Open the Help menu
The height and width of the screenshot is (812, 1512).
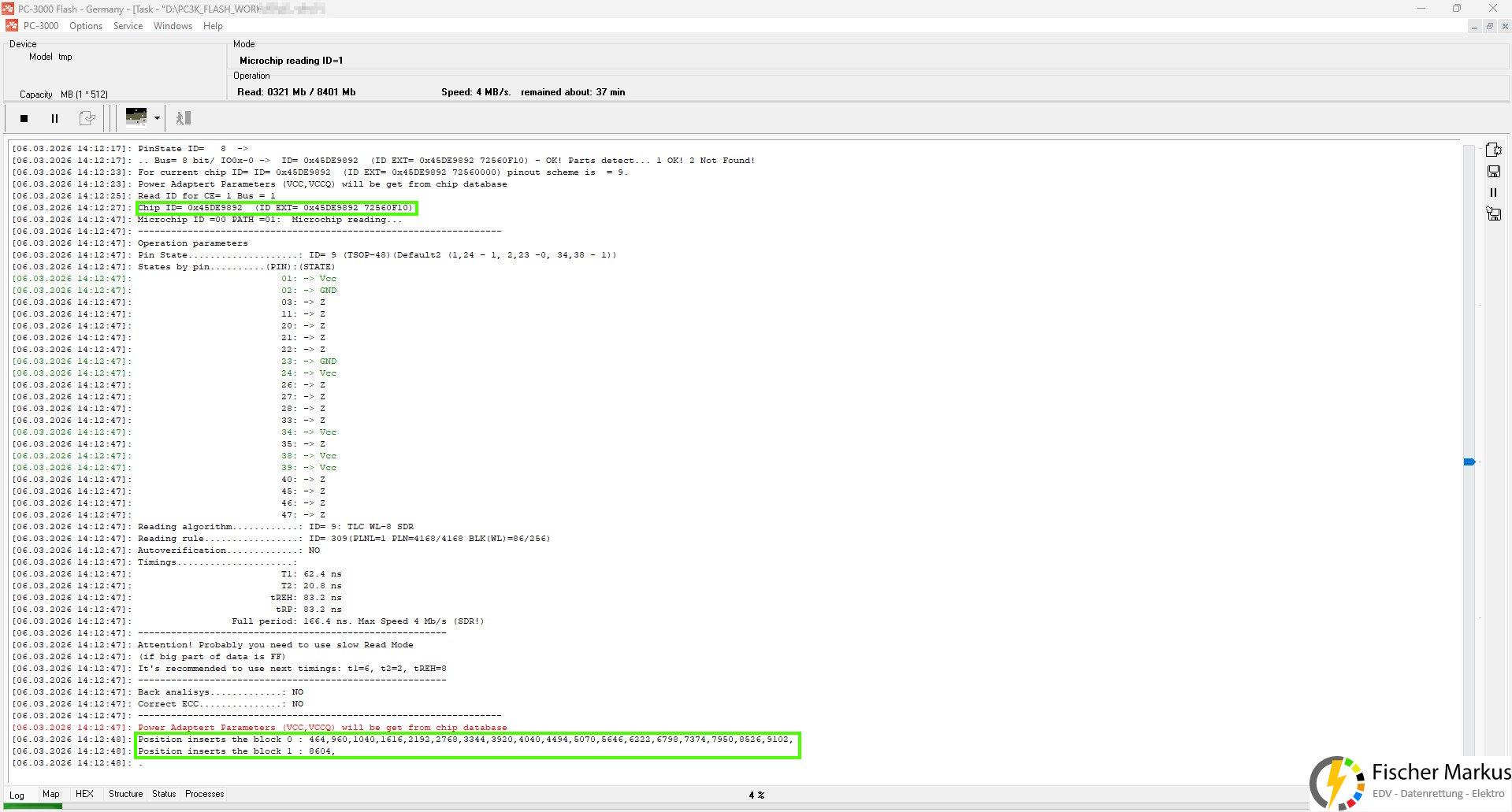[x=213, y=26]
